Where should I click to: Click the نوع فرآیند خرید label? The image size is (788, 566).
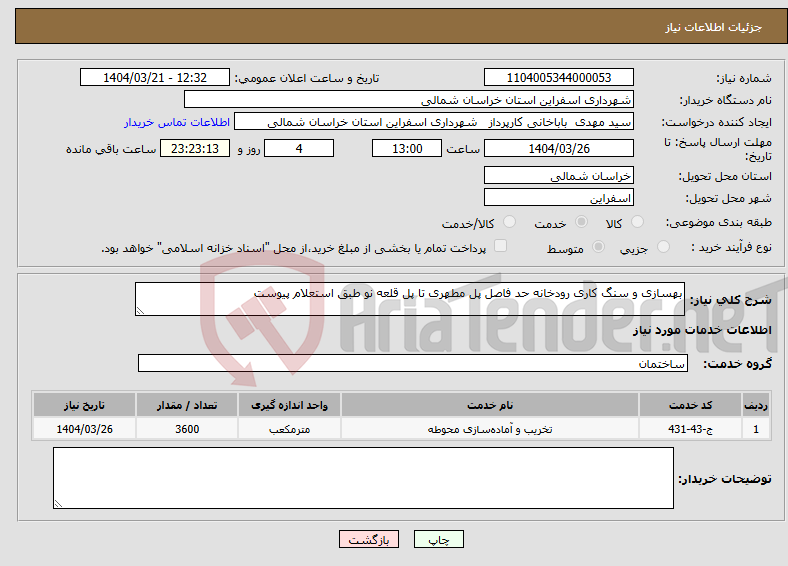pyautogui.click(x=732, y=247)
